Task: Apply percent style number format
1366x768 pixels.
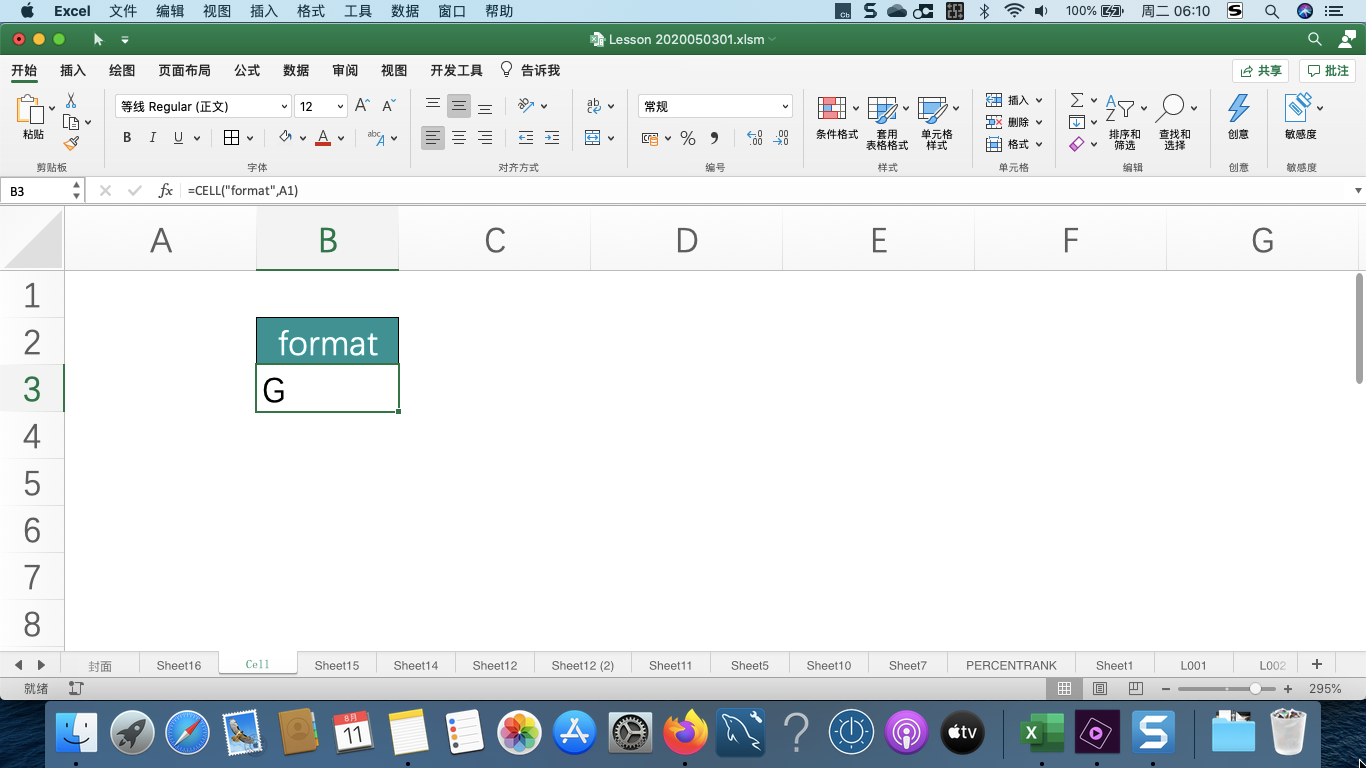Action: (x=688, y=138)
